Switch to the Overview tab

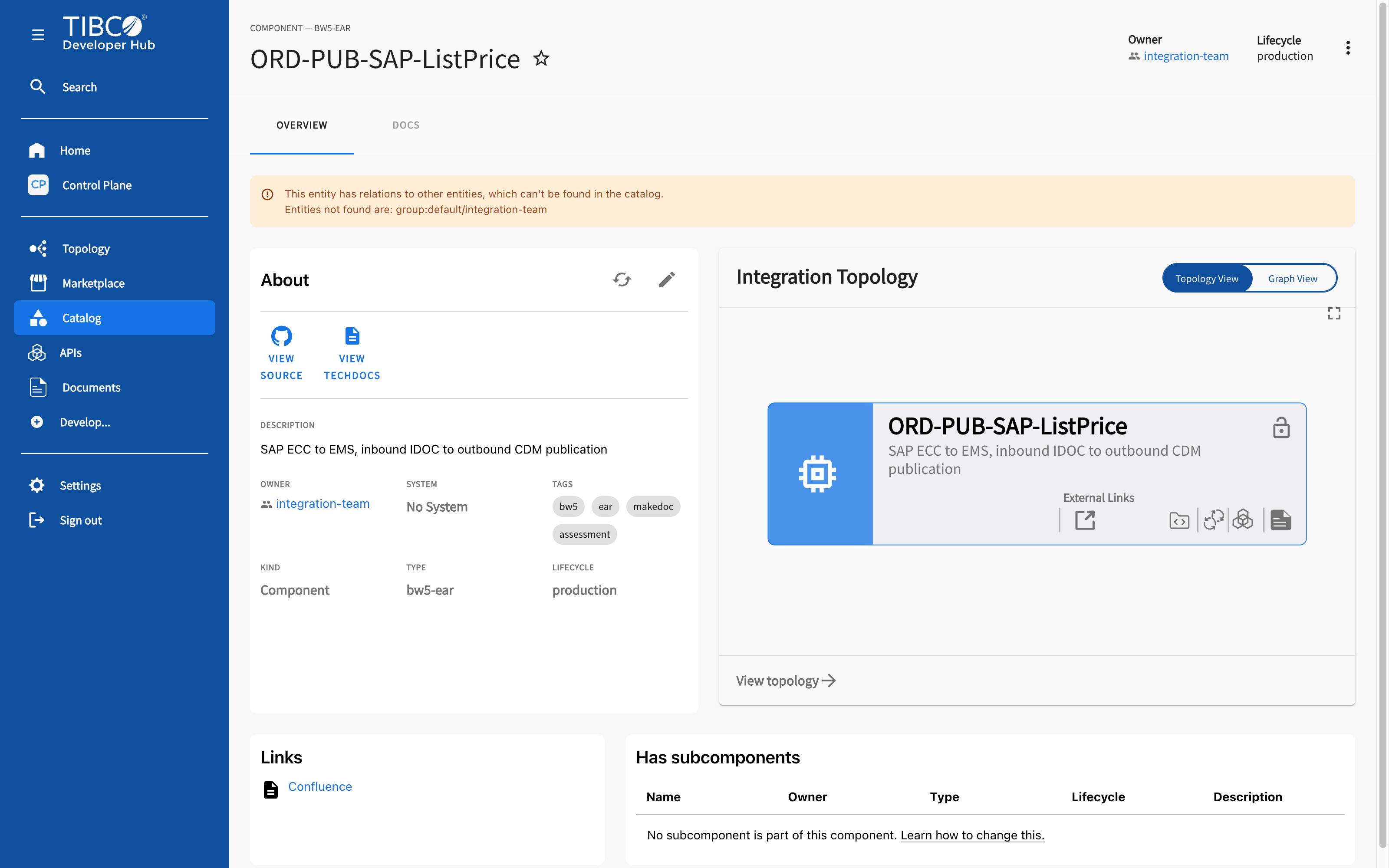tap(302, 125)
